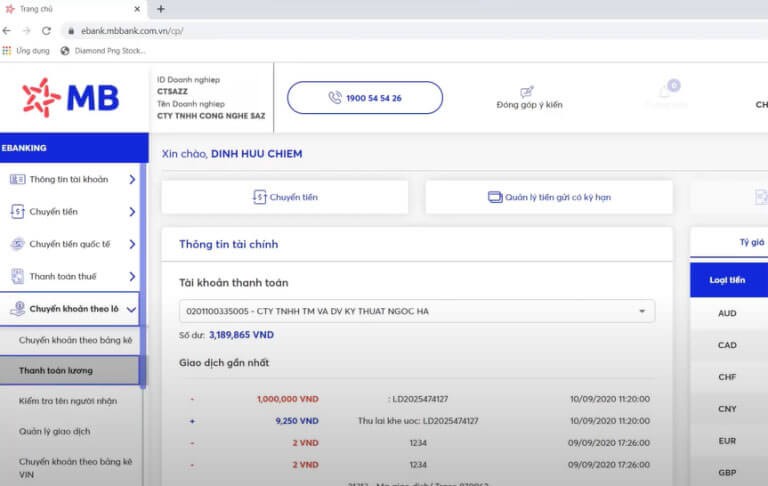The width and height of the screenshot is (768, 486).
Task: Collapse the Chuyển khoản theo lô section
Action: [132, 310]
